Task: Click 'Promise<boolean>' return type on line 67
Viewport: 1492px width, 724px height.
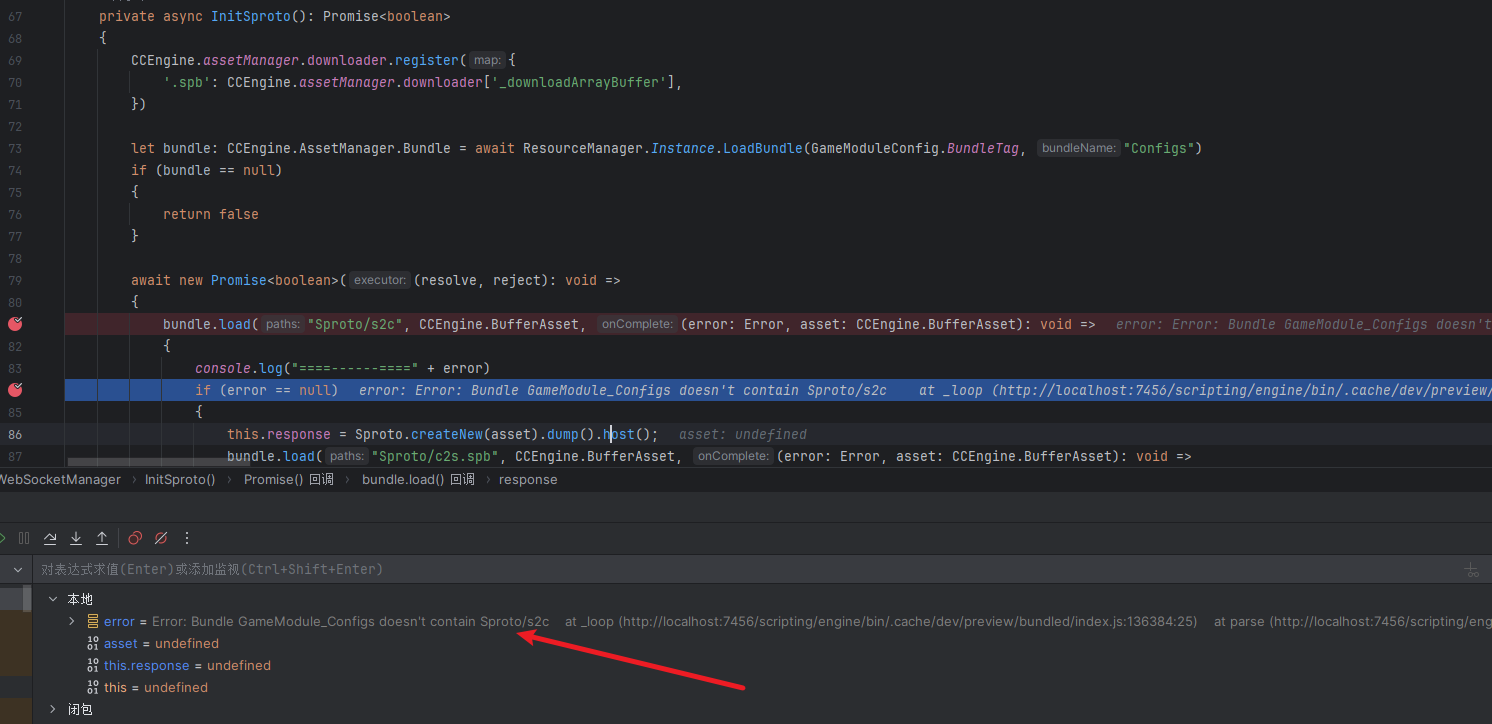Action: 387,17
